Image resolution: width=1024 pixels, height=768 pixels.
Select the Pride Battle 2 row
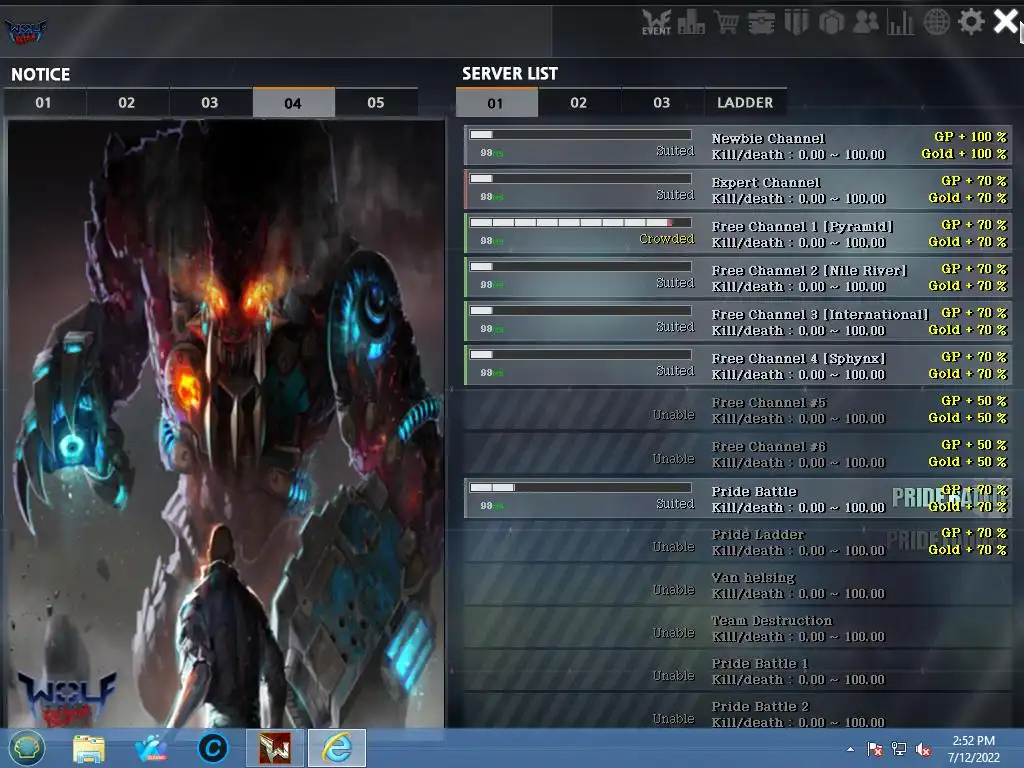pyautogui.click(x=738, y=713)
